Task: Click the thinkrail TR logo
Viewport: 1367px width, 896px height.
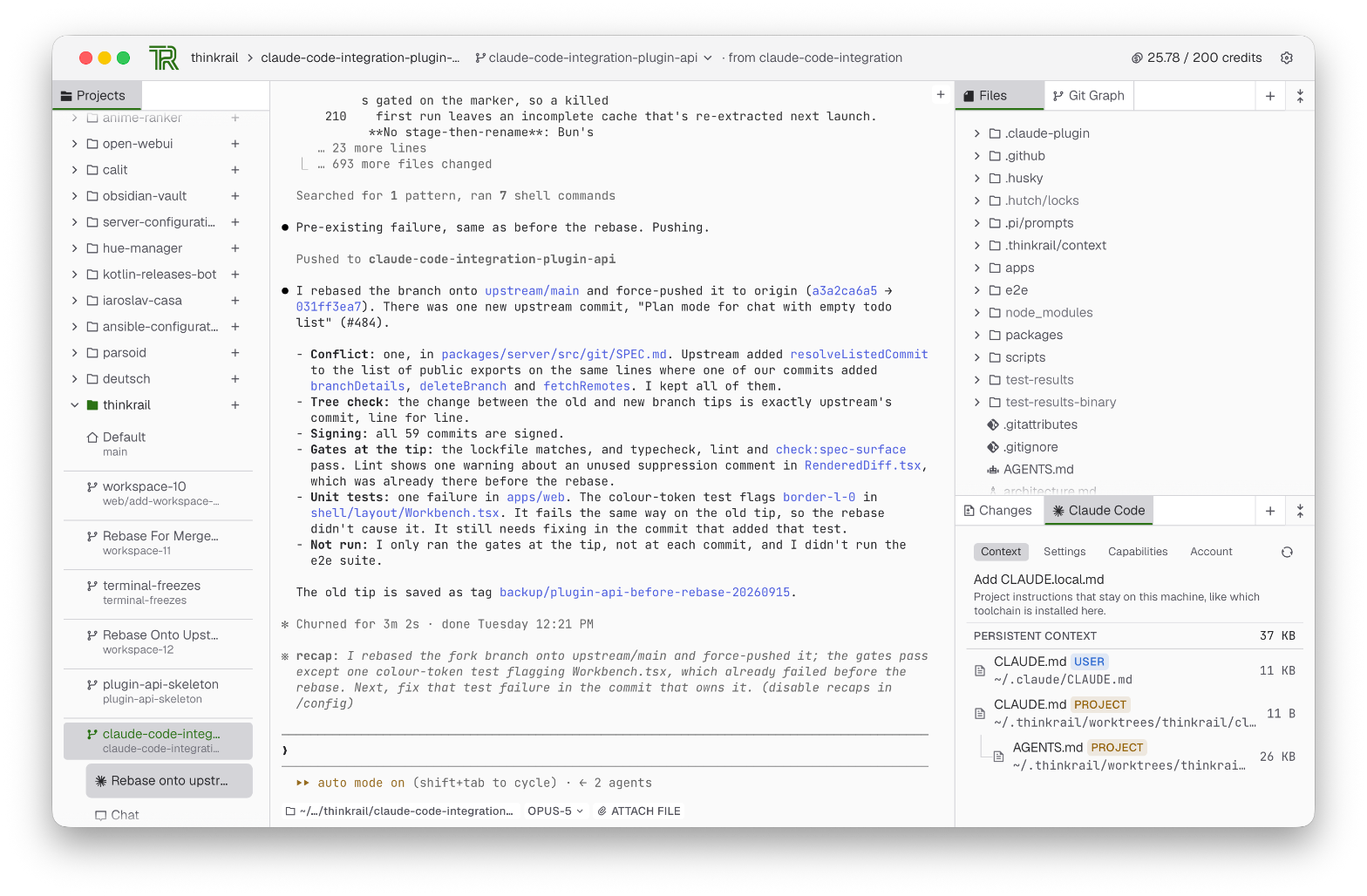Action: 164,58
